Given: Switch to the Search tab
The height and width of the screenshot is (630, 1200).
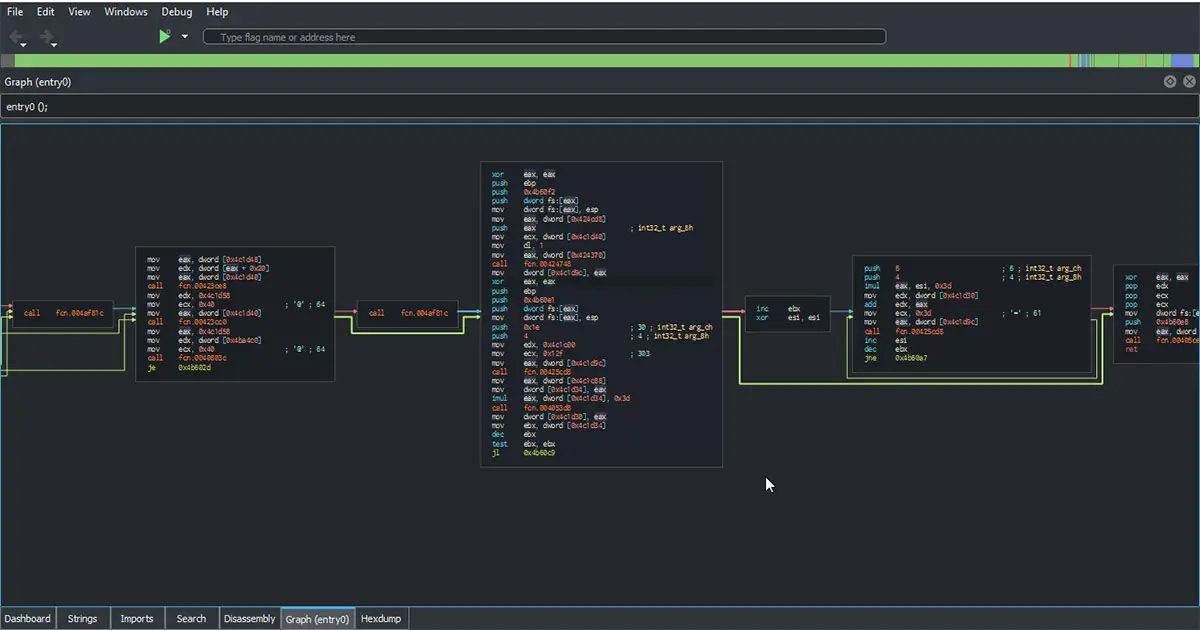Looking at the screenshot, I should [191, 618].
